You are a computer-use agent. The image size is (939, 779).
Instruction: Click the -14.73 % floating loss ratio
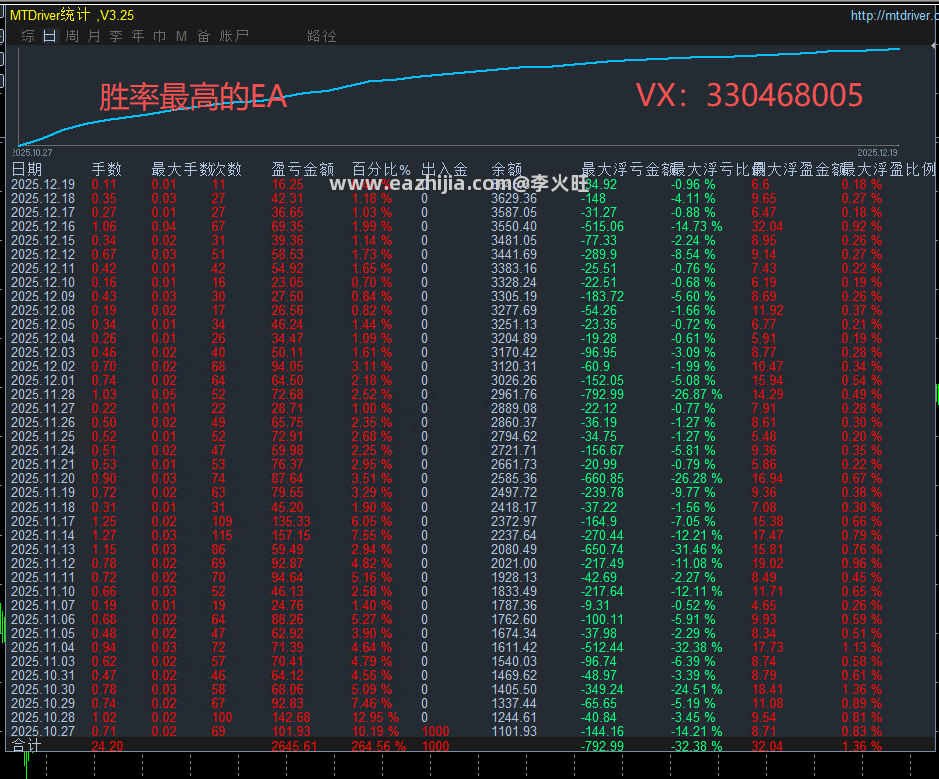tap(696, 226)
